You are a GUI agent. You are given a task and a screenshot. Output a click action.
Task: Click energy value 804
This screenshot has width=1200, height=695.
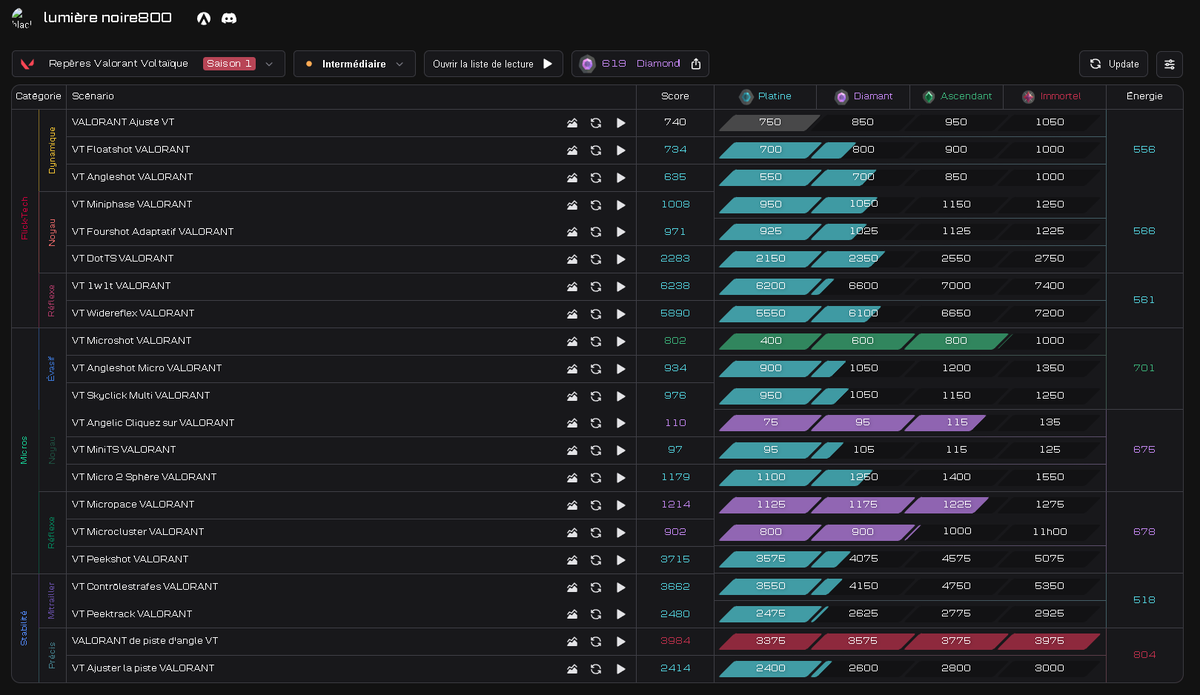1144,655
